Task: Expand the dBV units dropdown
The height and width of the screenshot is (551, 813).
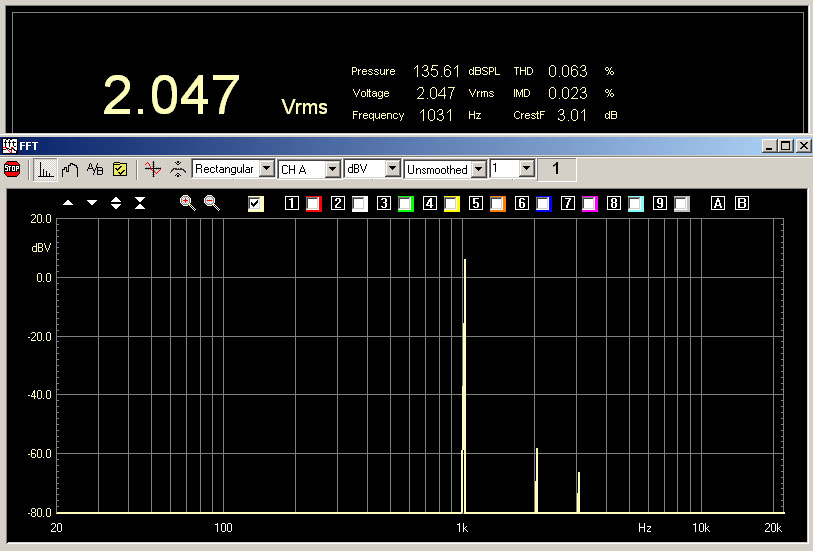Action: coord(392,169)
